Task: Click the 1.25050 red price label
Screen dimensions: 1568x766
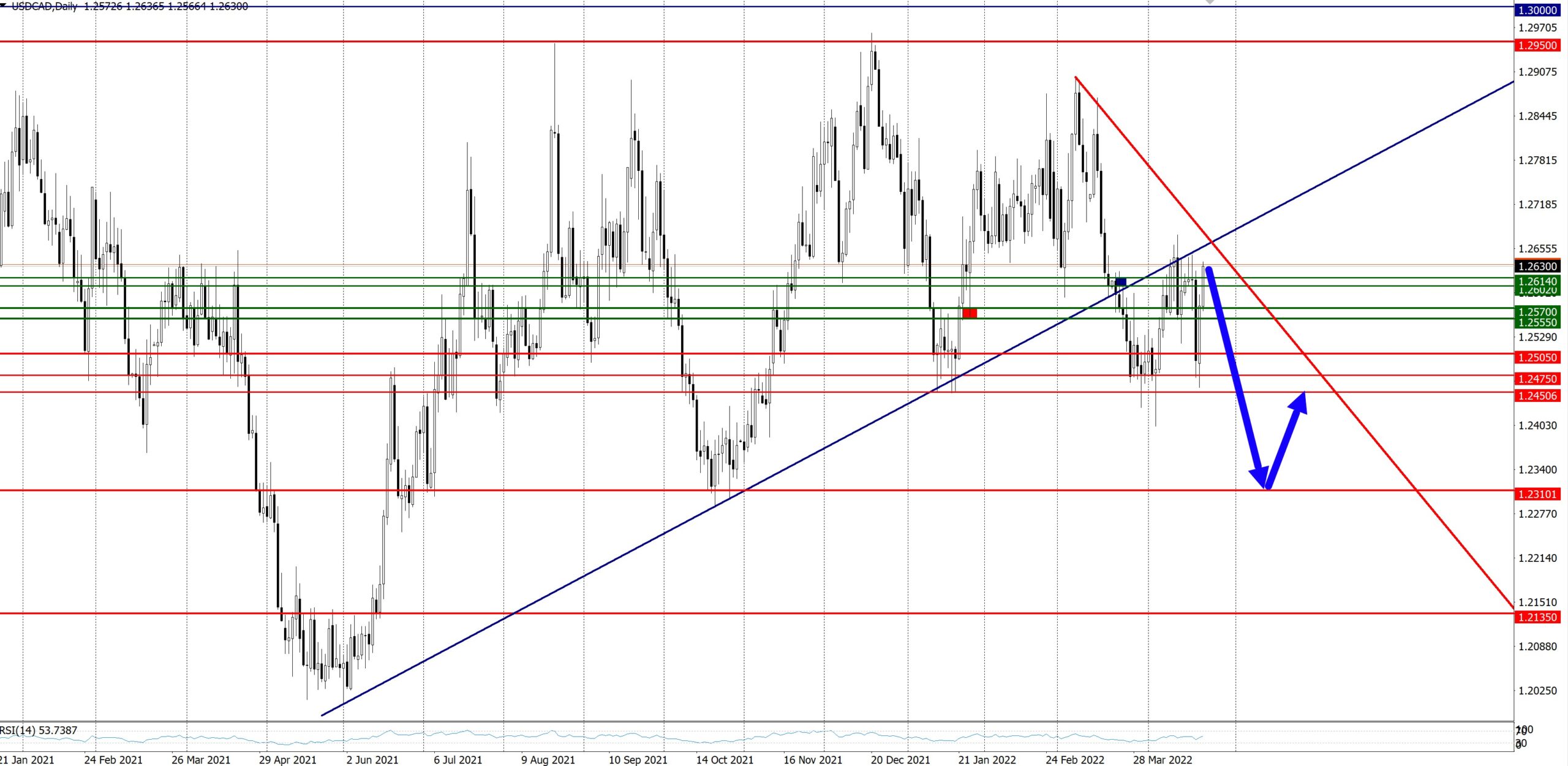Action: click(x=1538, y=358)
